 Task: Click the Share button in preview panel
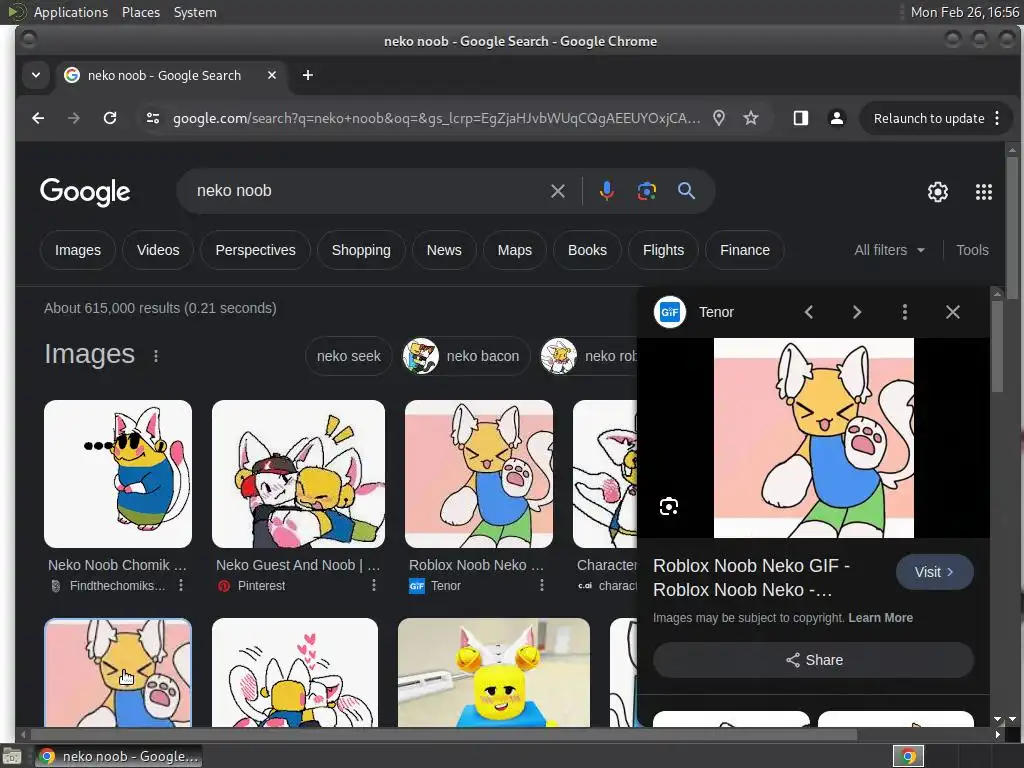click(x=814, y=660)
